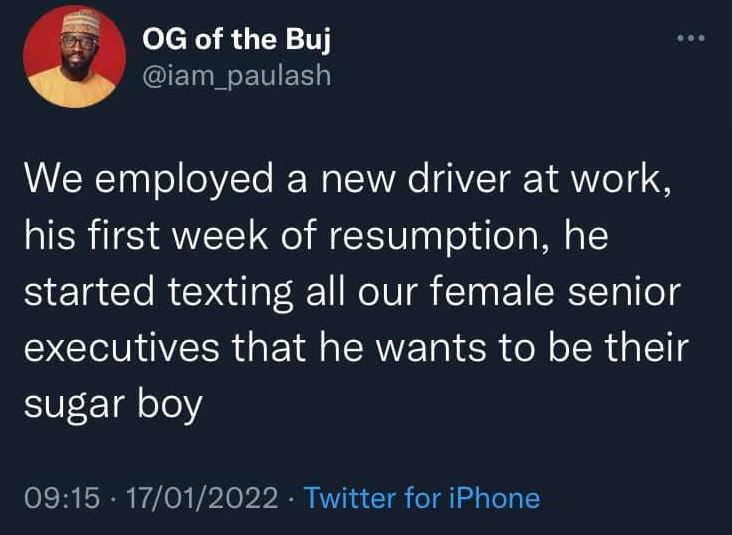Open the "Twitter for iPhone" source link
The width and height of the screenshot is (732, 535).
421,497
